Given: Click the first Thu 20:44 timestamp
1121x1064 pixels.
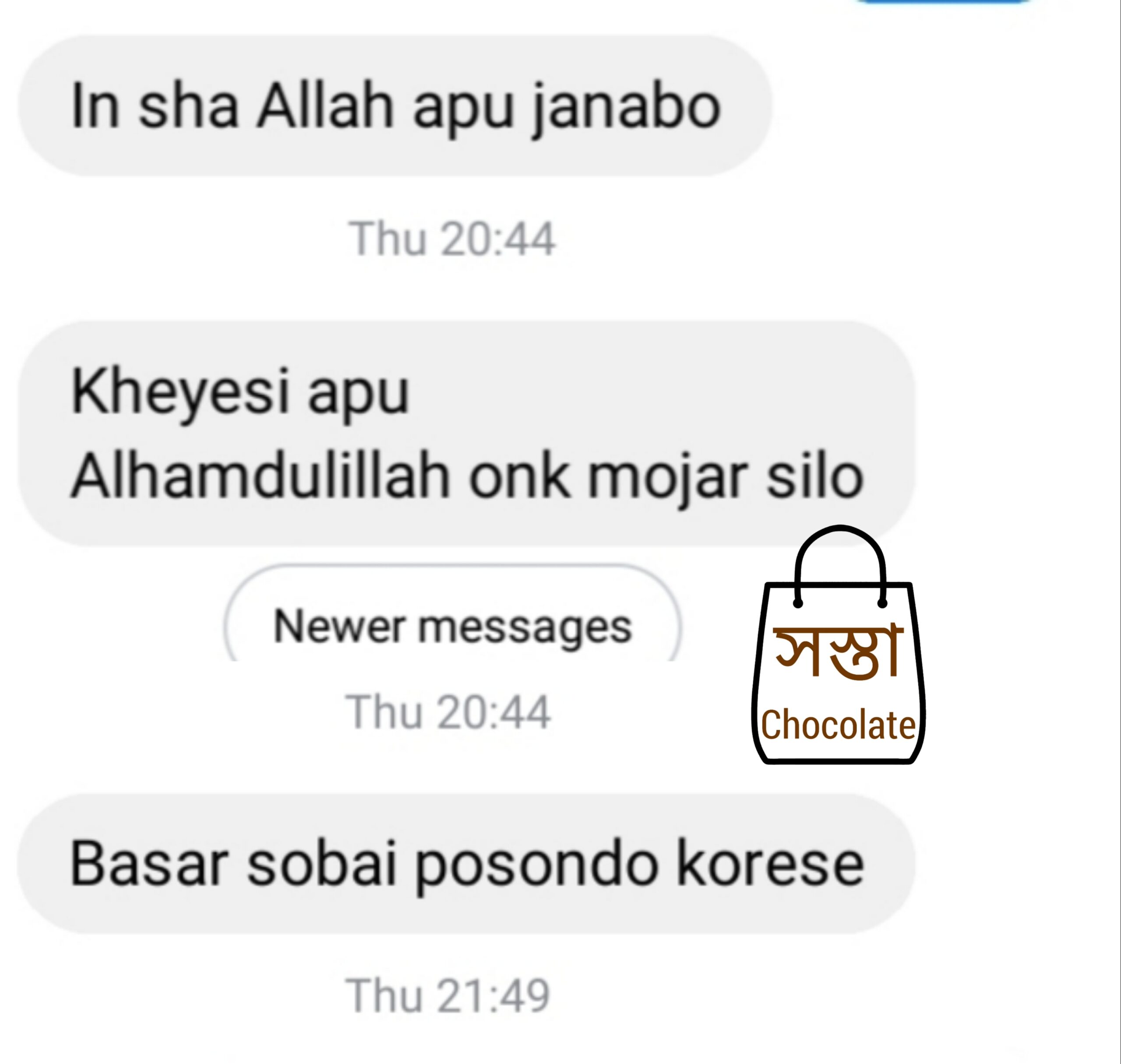Looking at the screenshot, I should (x=451, y=240).
